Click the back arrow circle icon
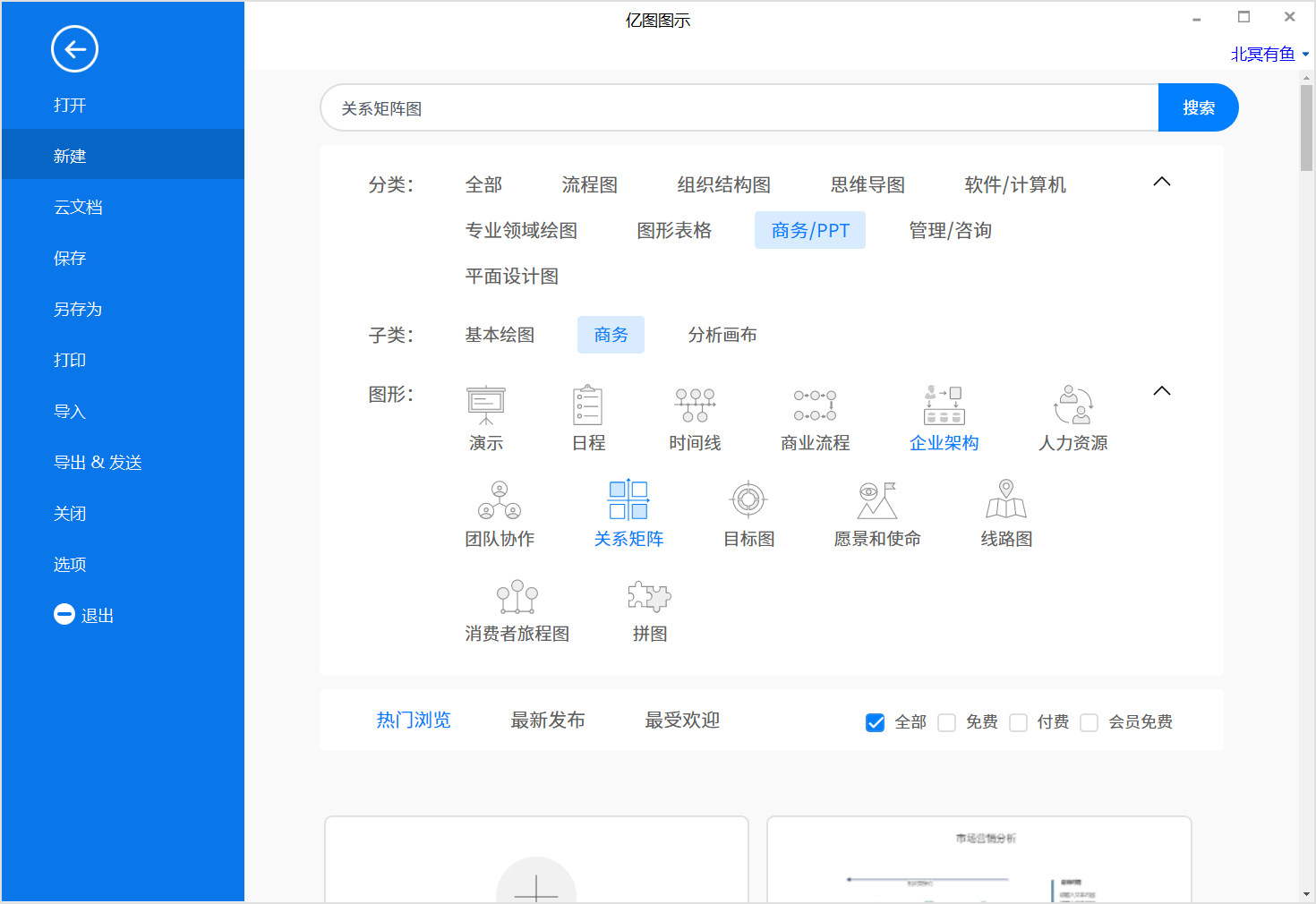Viewport: 1316px width, 904px height. pos(74,49)
